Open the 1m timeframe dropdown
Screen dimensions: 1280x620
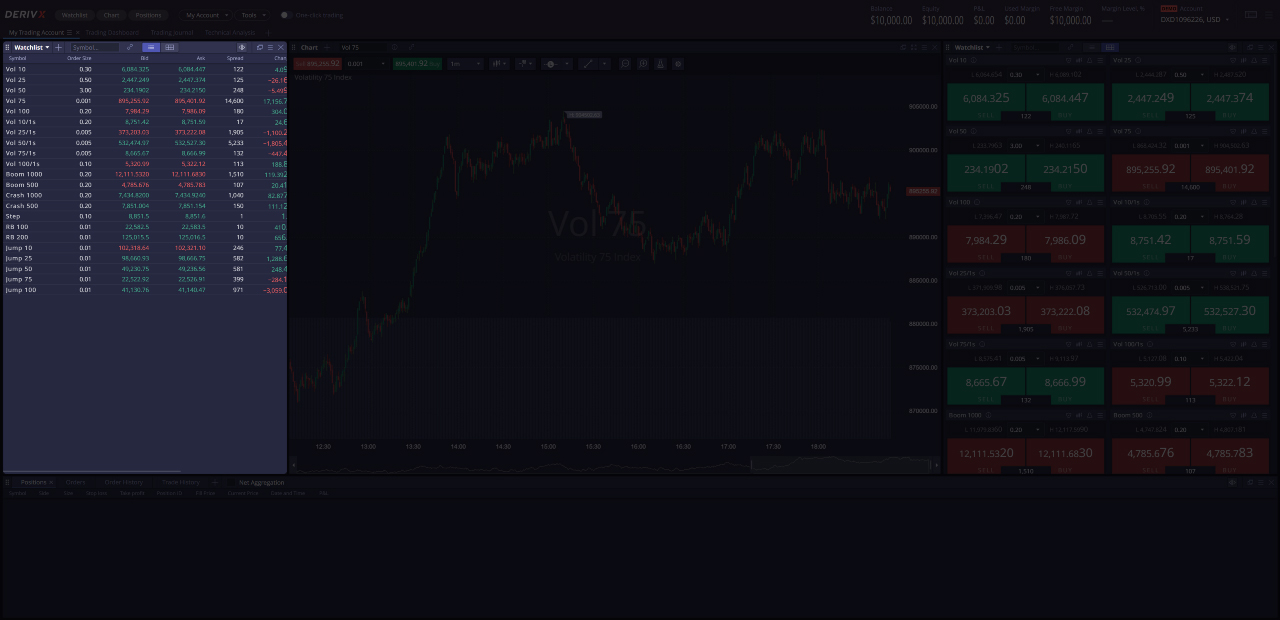coord(466,63)
